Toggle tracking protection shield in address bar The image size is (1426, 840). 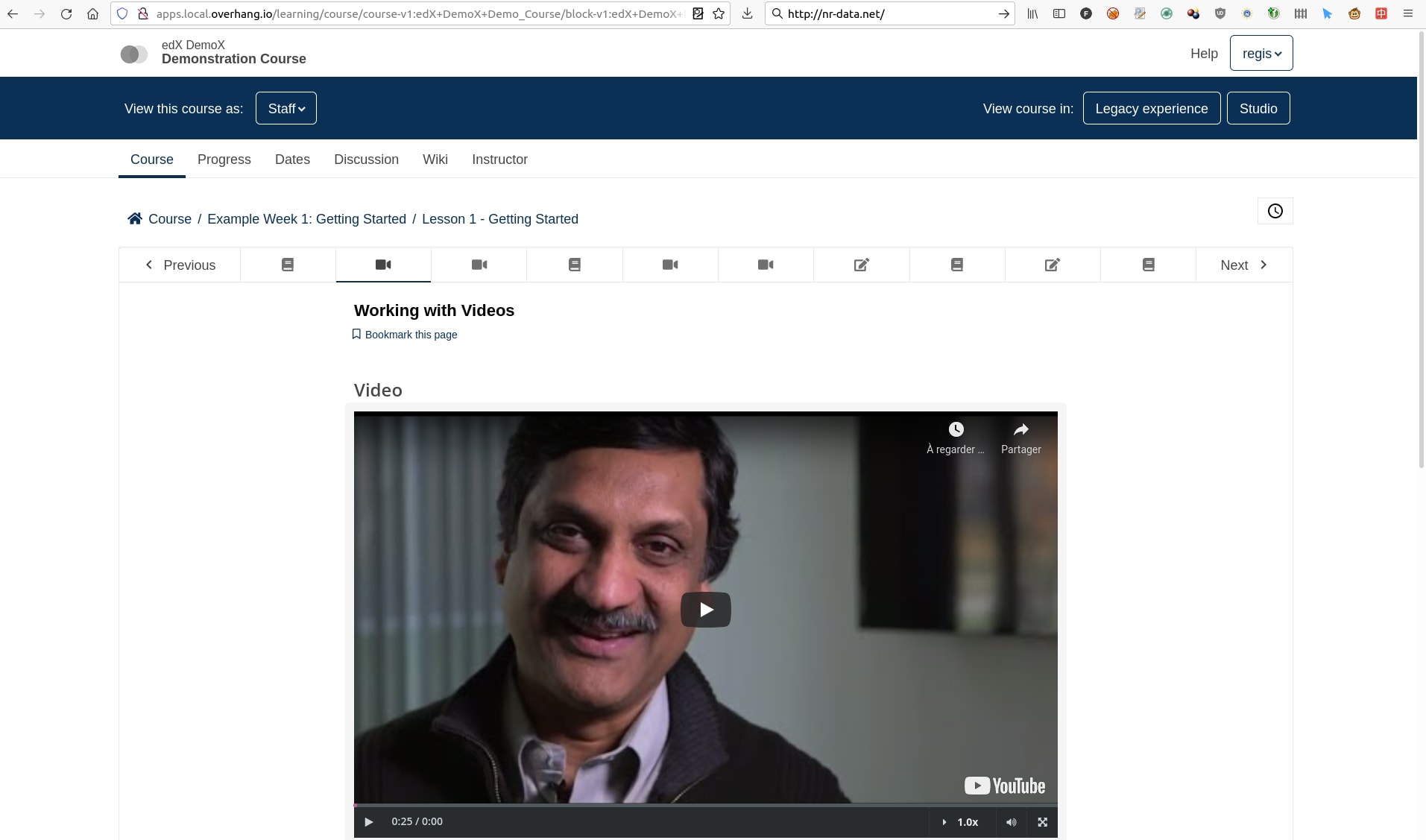coord(122,13)
